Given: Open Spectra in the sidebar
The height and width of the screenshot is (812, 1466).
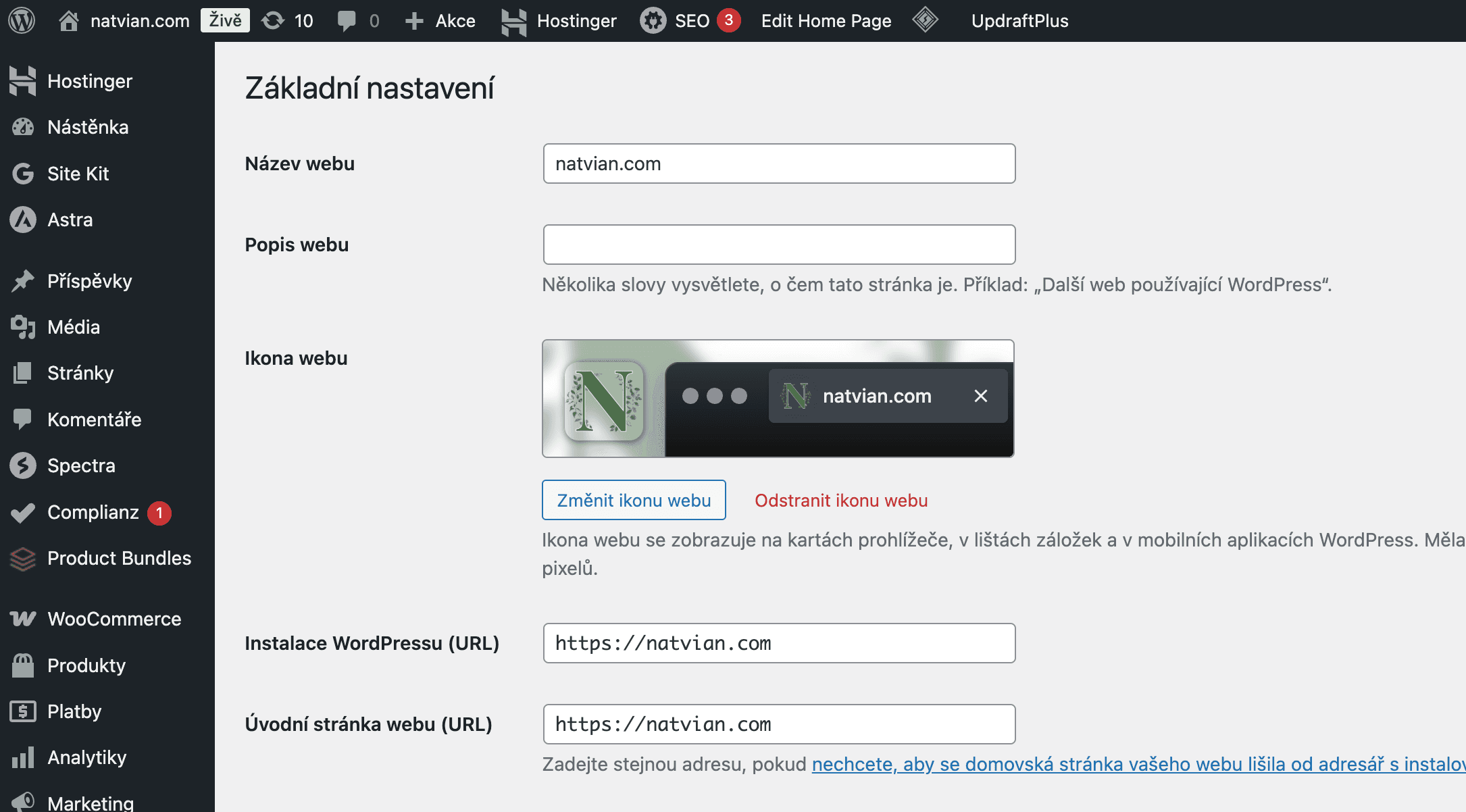Looking at the screenshot, I should [x=81, y=465].
